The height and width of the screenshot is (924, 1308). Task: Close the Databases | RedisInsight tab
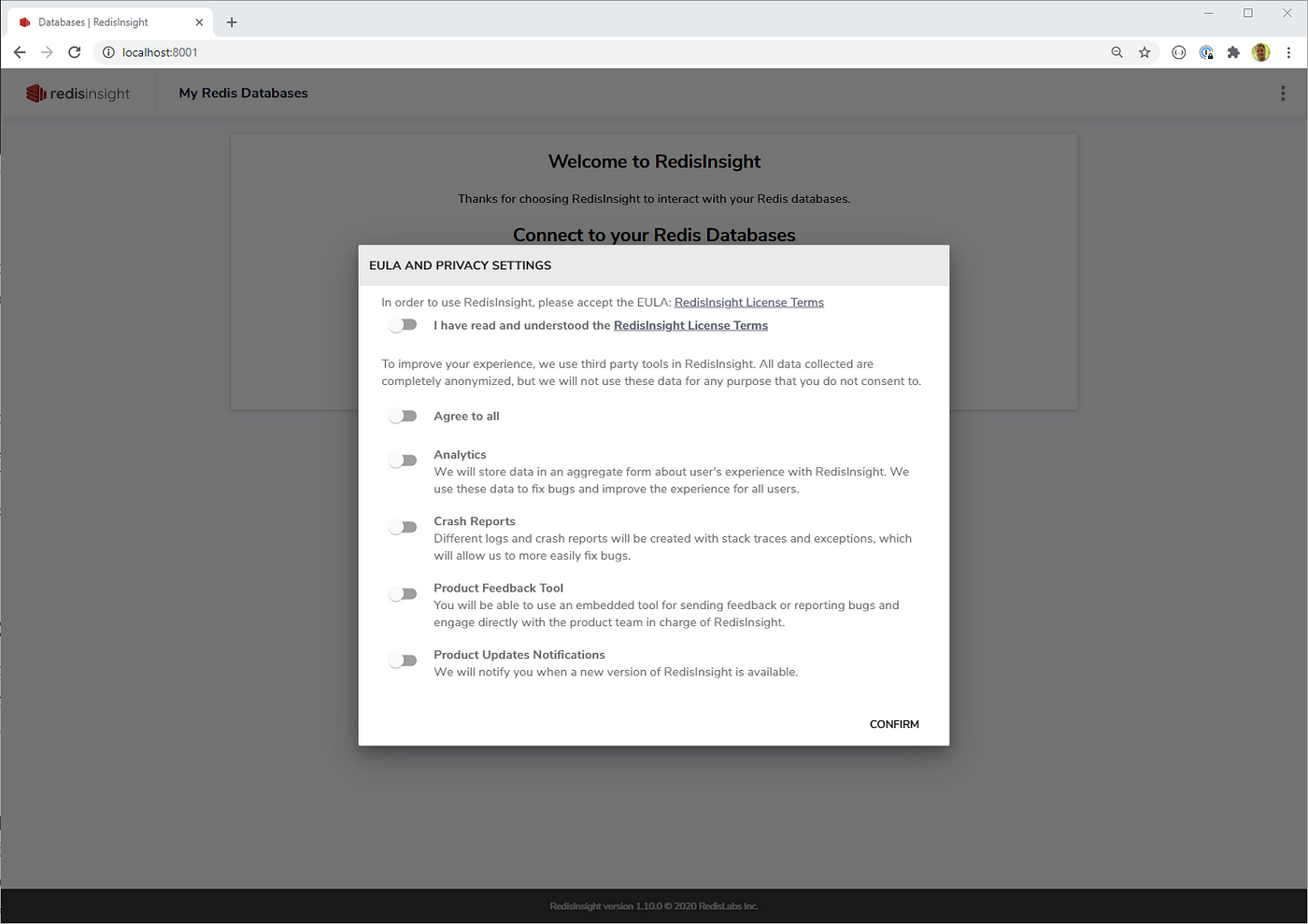coord(199,22)
